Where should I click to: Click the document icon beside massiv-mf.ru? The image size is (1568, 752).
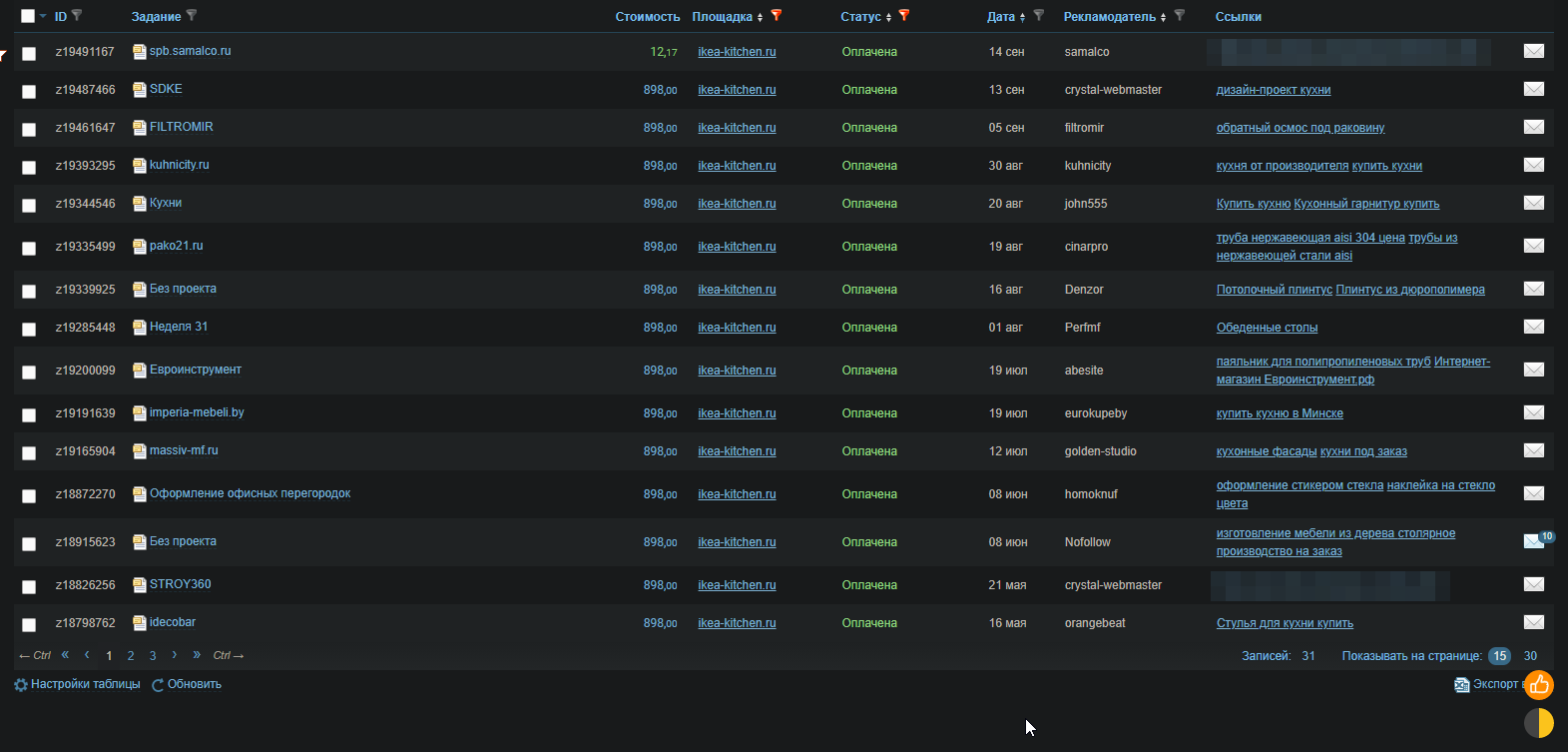(x=140, y=450)
